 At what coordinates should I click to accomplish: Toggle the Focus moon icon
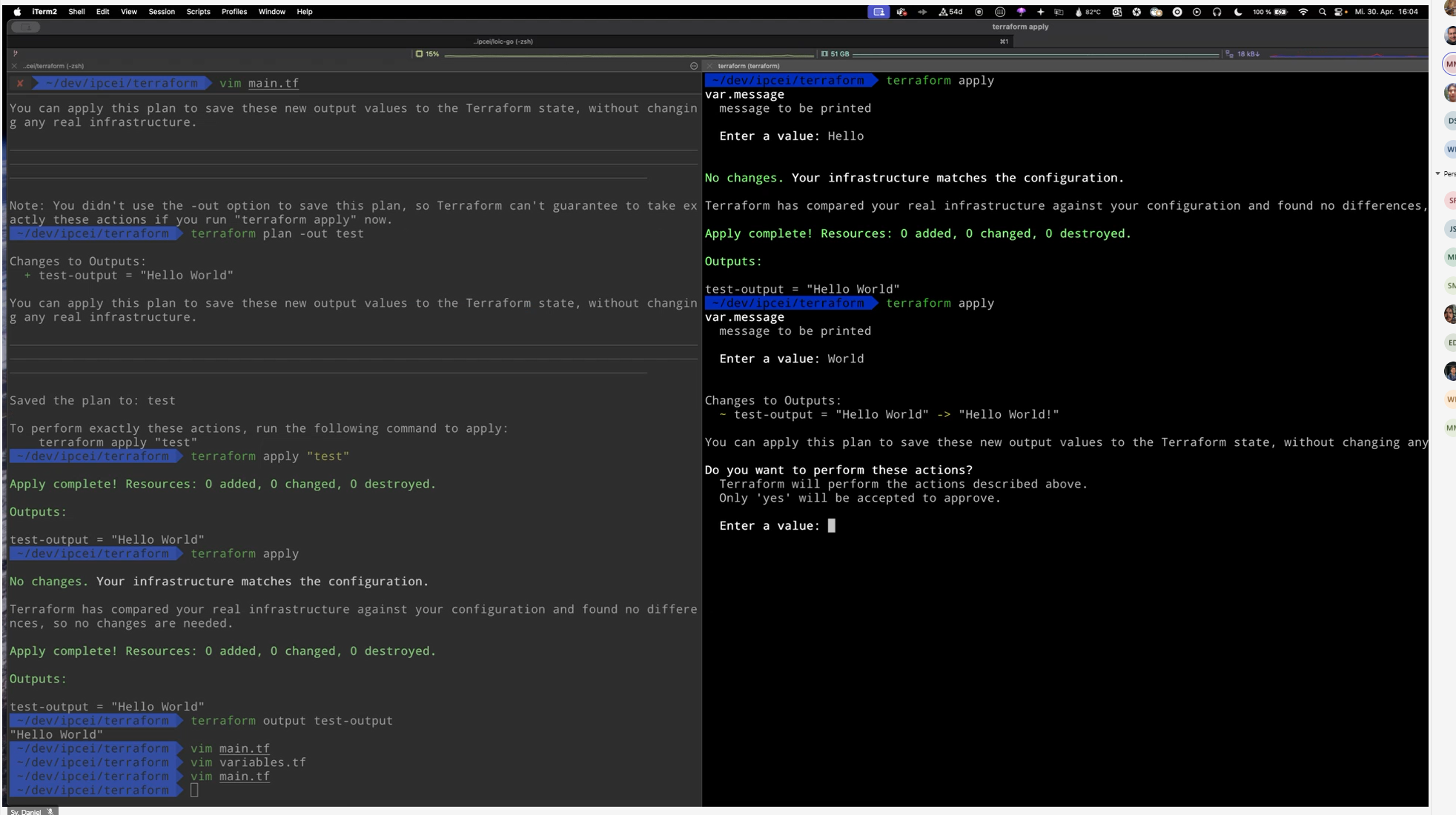pos(1238,12)
